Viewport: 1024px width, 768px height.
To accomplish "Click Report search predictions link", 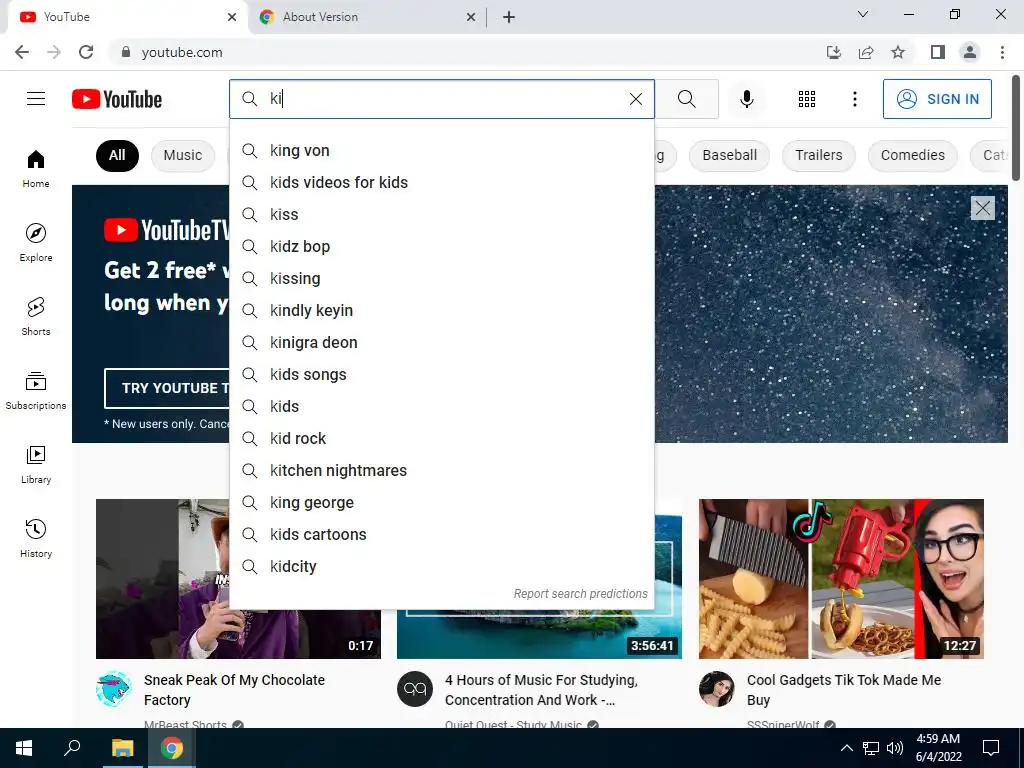I will (x=580, y=594).
